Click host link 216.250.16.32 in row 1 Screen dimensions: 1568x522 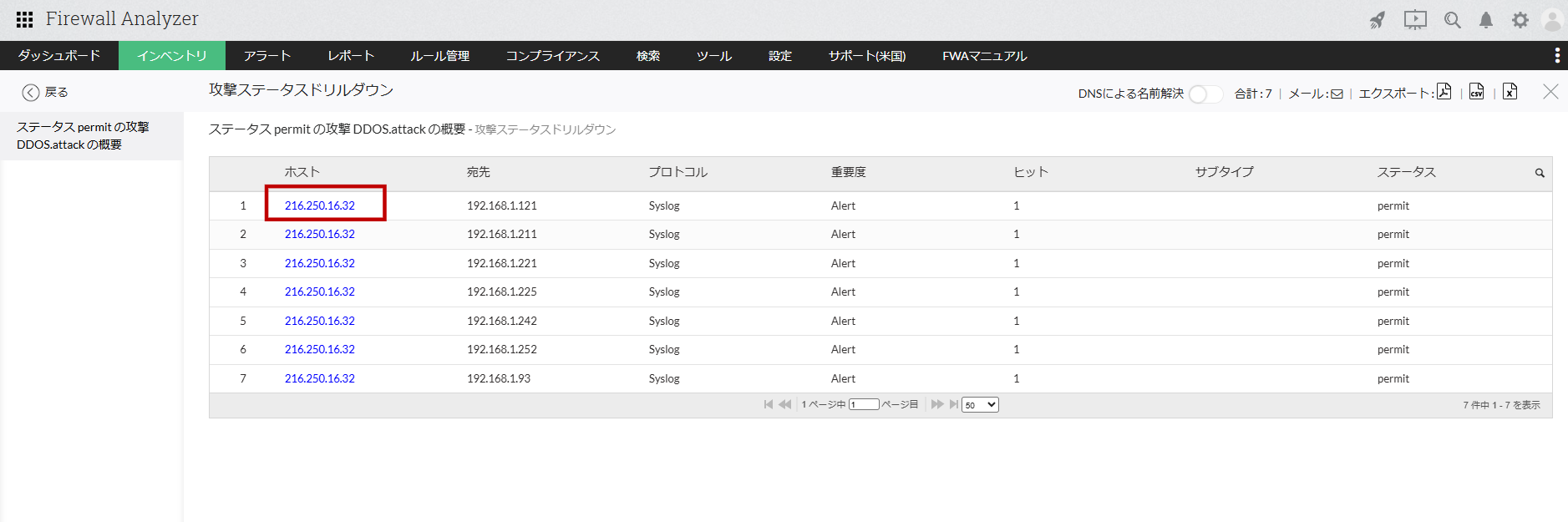pos(320,205)
